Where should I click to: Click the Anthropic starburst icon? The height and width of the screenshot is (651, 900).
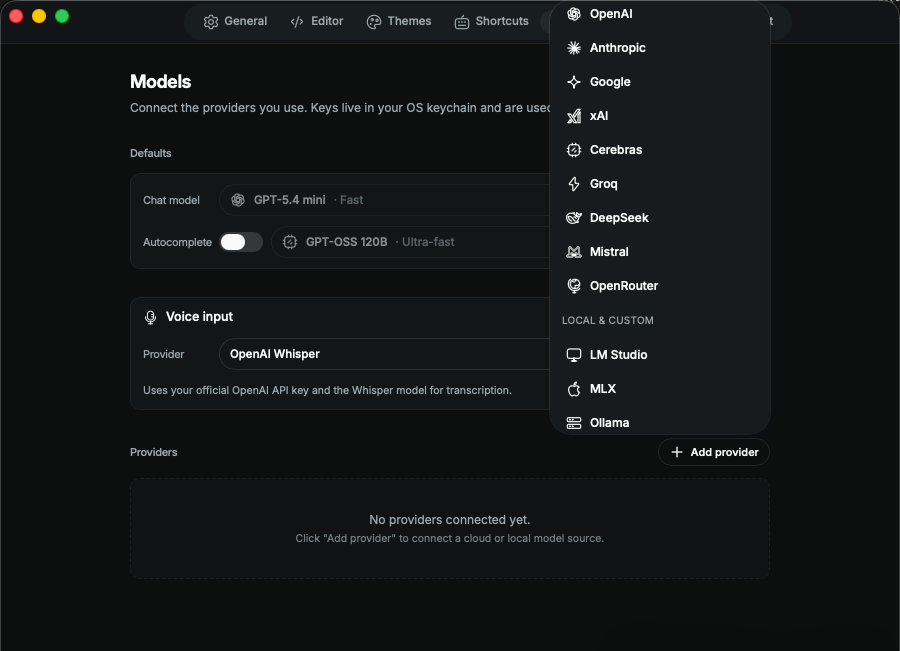pyautogui.click(x=574, y=48)
